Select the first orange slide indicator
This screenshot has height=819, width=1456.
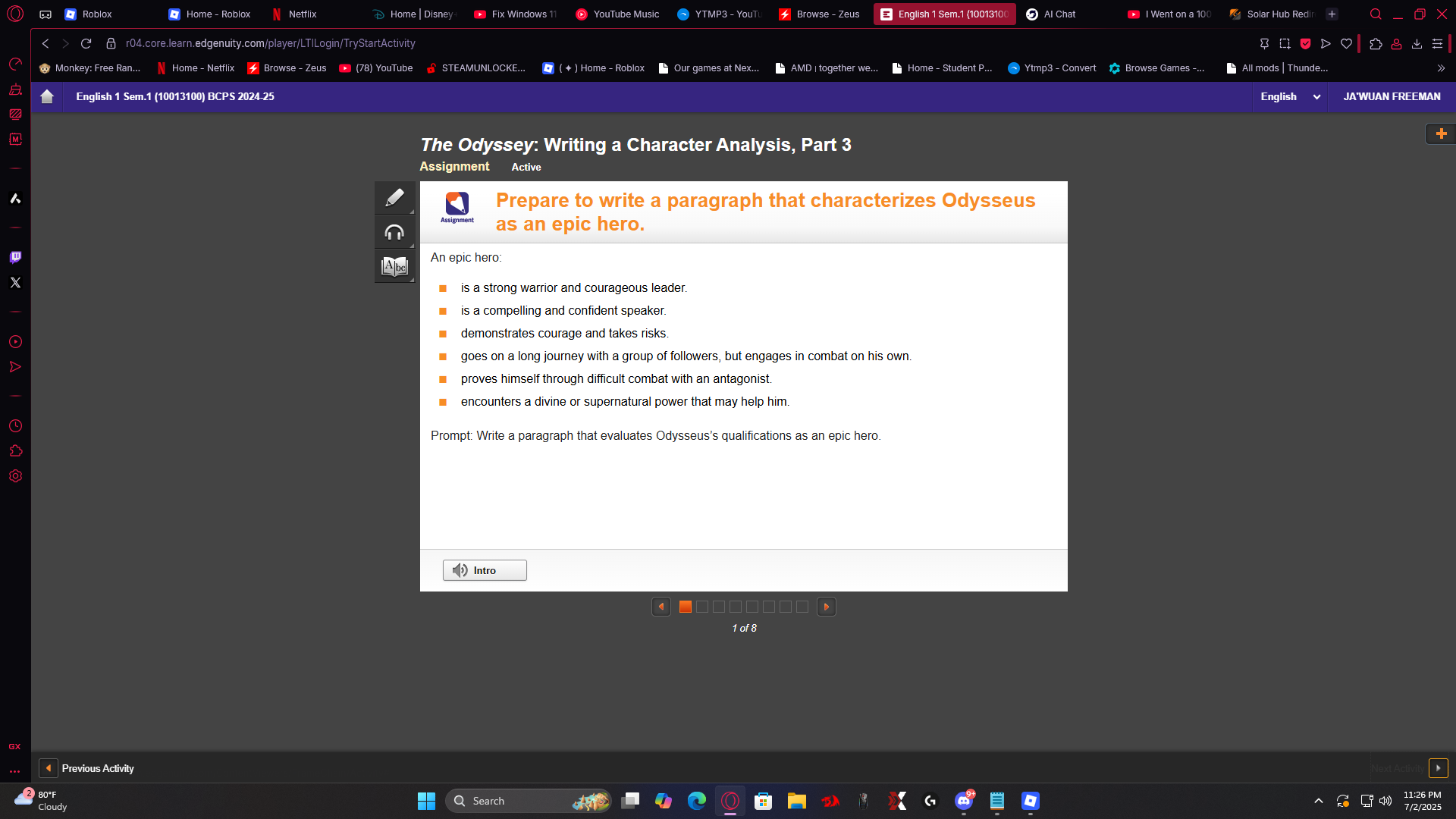[x=686, y=607]
